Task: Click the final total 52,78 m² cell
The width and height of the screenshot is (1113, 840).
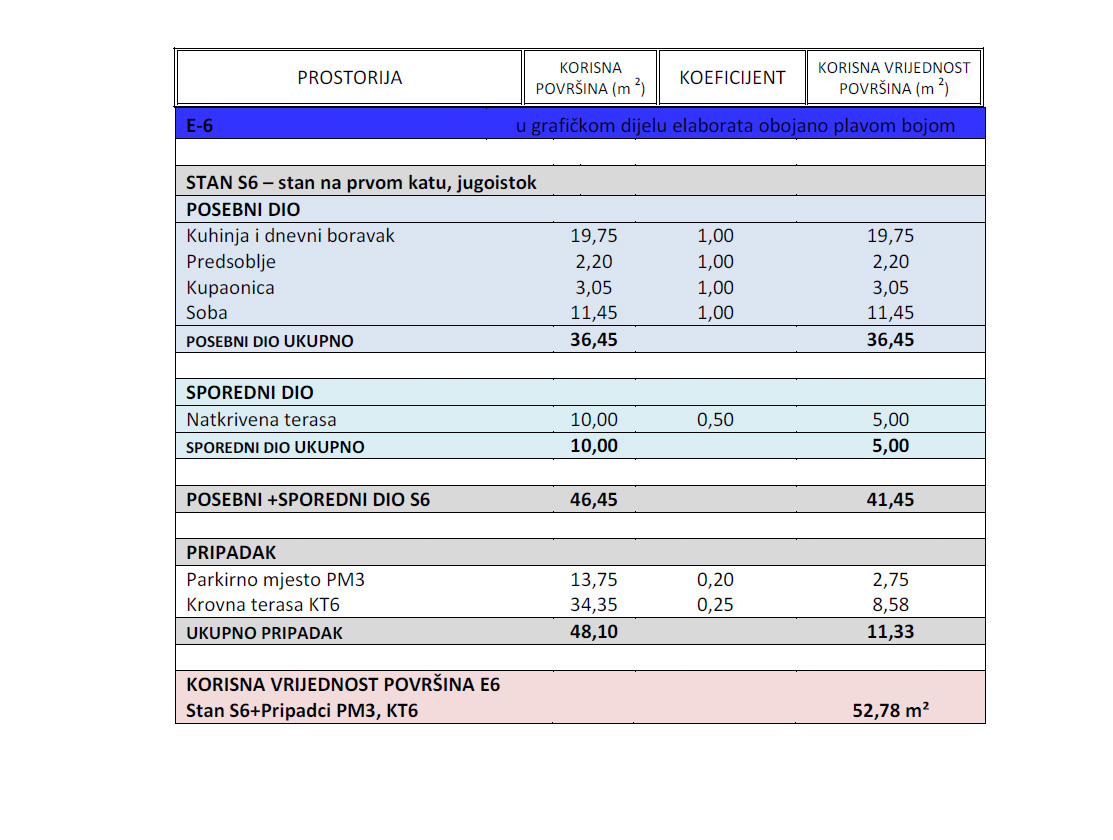Action: point(890,710)
